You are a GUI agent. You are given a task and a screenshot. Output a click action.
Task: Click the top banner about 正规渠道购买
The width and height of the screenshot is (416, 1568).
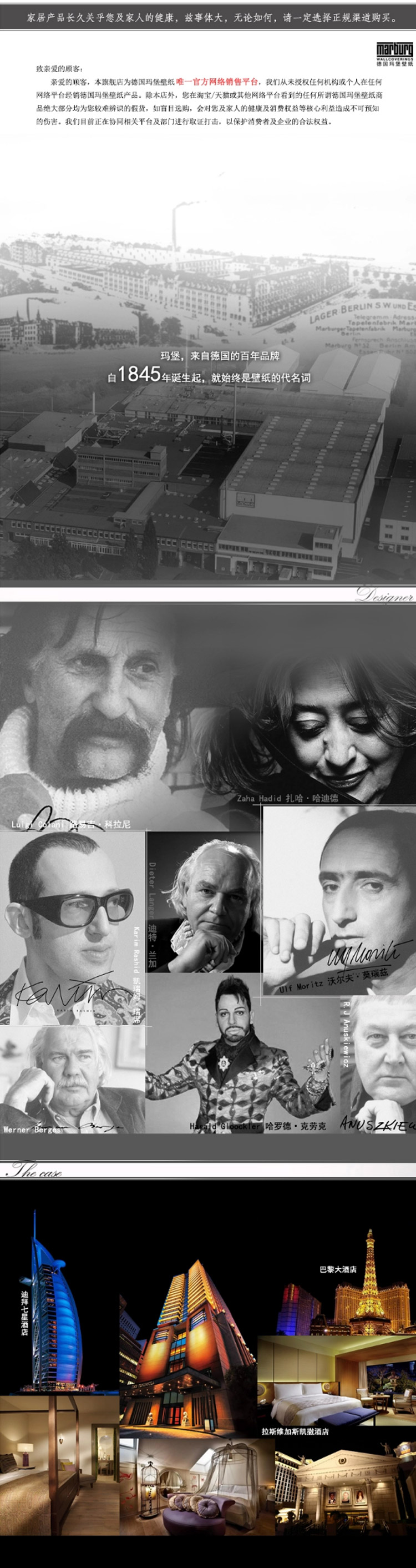click(x=208, y=18)
